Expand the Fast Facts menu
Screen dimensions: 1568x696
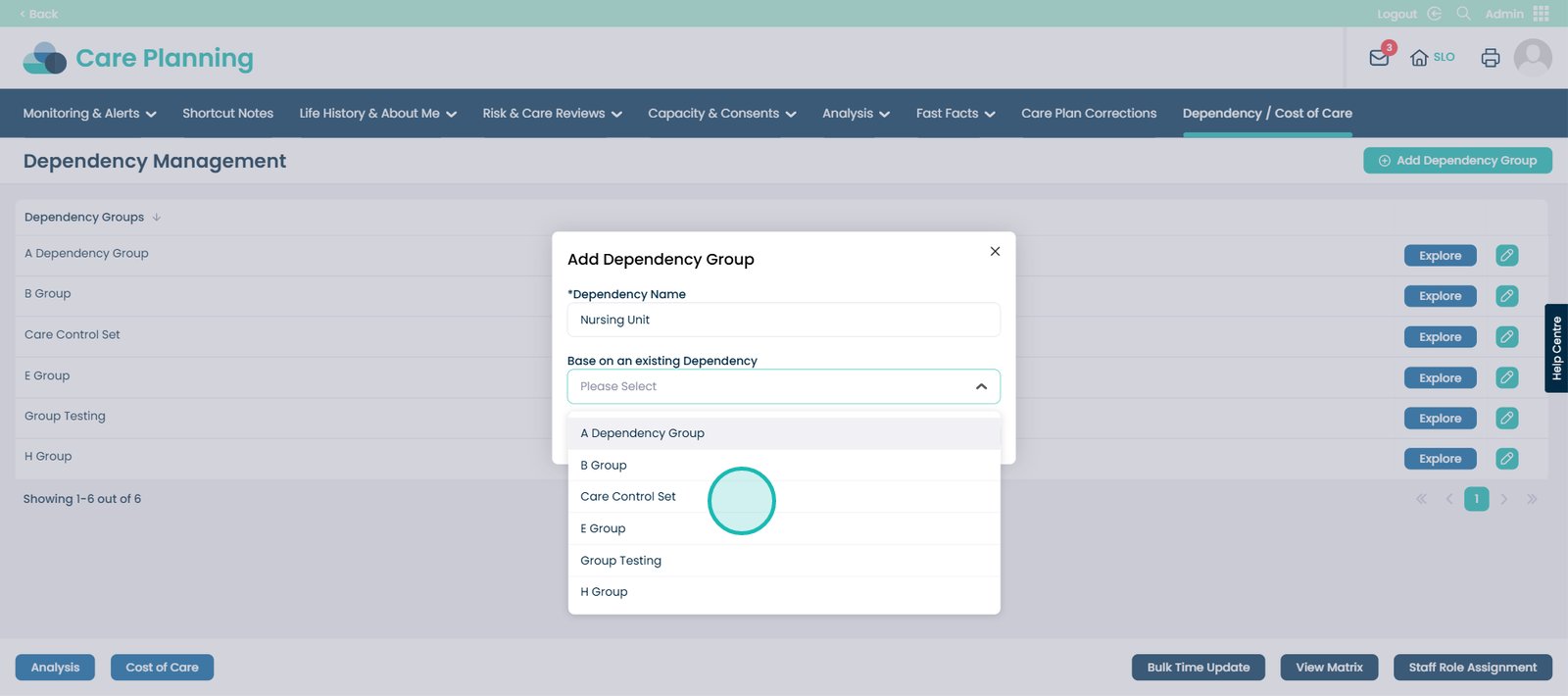[955, 114]
